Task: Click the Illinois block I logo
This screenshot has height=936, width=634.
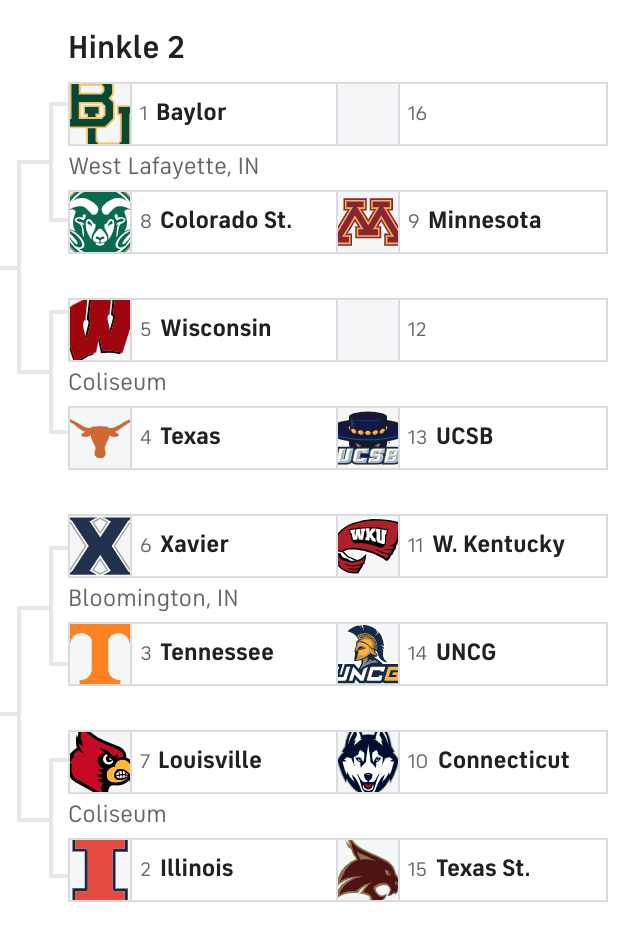Action: click(100, 870)
